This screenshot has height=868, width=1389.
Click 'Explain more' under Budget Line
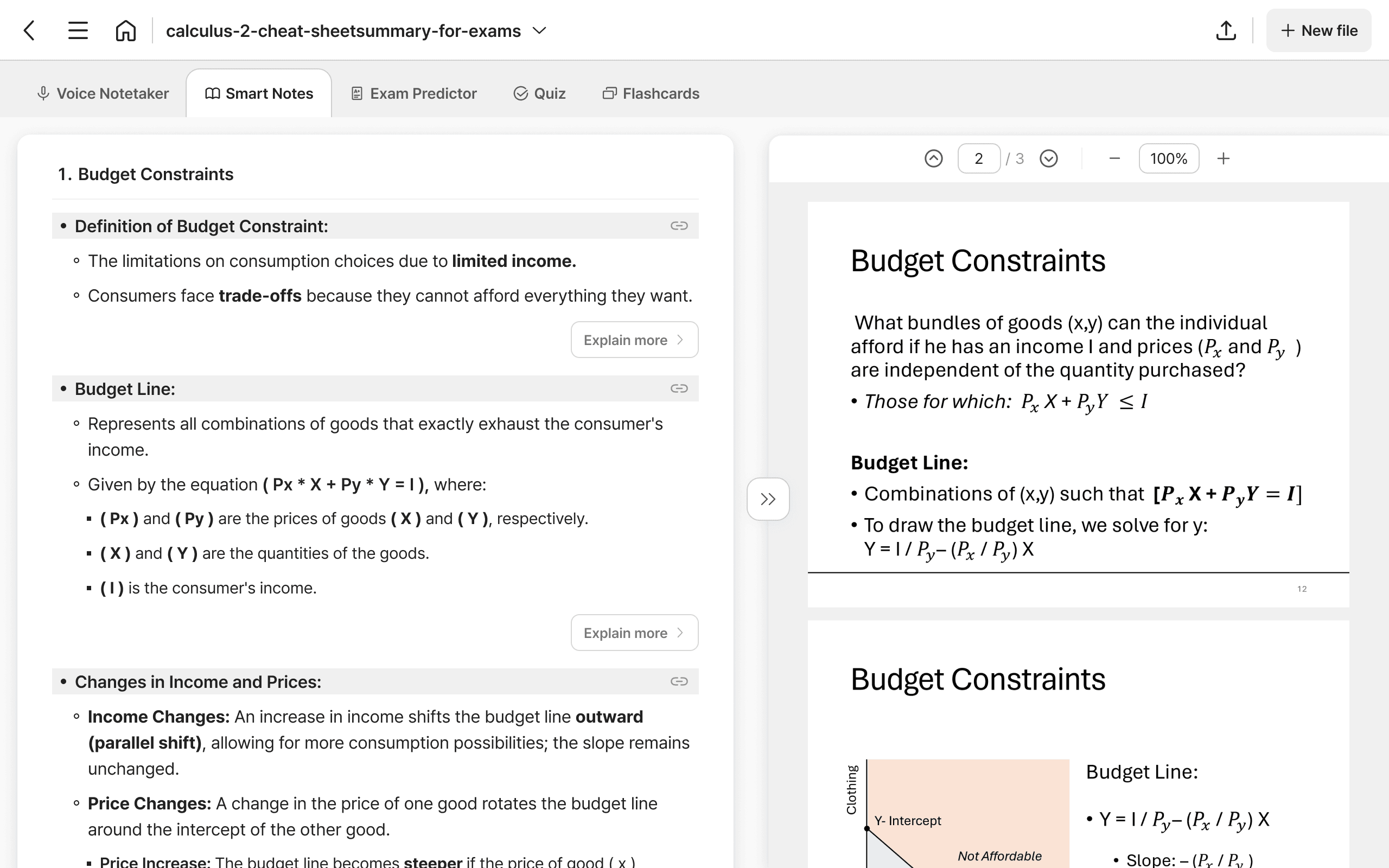click(x=634, y=631)
